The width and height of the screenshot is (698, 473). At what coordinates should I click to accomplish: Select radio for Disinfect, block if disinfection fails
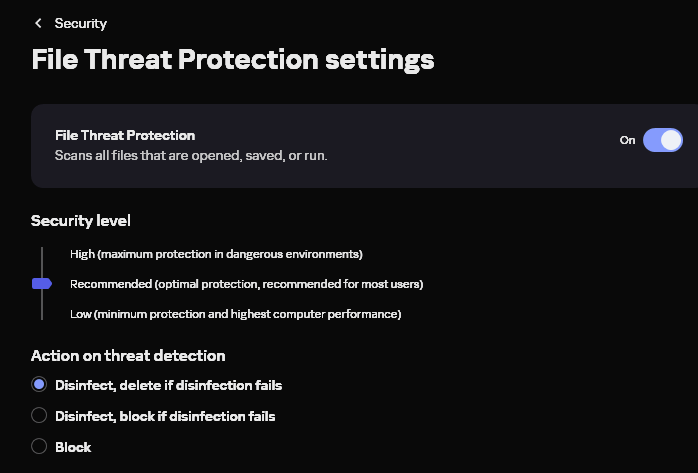click(x=39, y=415)
